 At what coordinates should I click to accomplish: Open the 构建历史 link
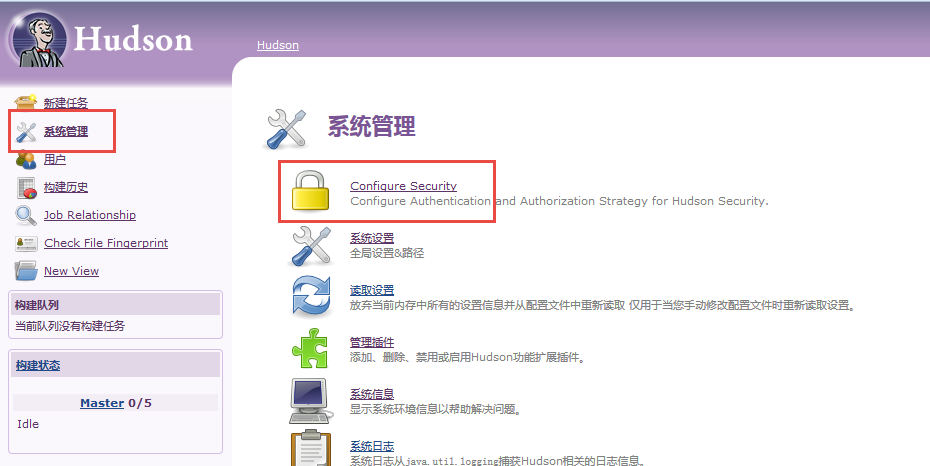tap(66, 187)
